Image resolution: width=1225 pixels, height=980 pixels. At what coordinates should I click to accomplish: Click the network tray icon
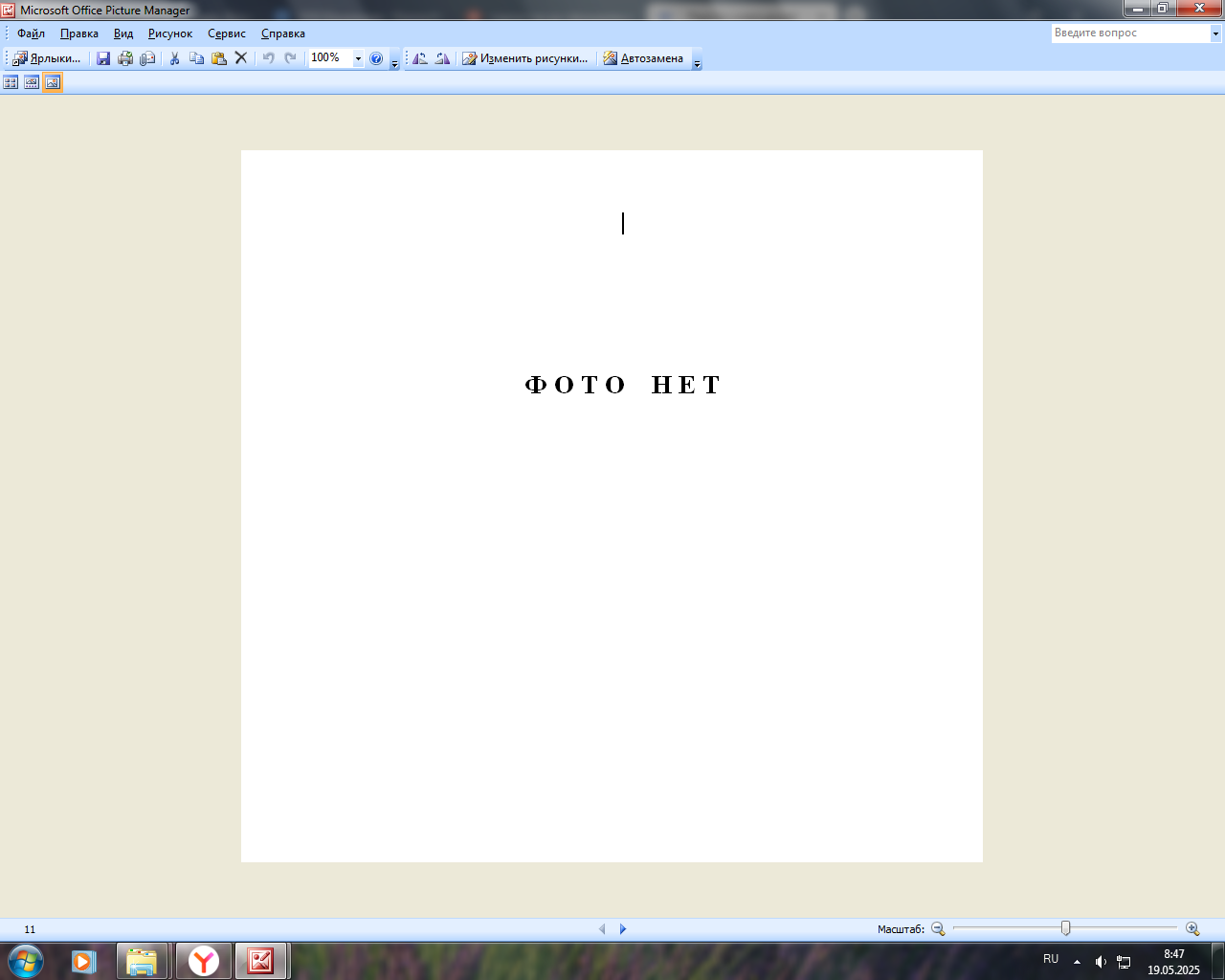tap(1124, 962)
